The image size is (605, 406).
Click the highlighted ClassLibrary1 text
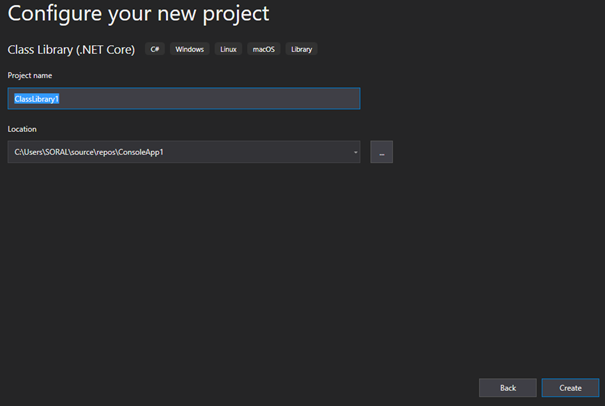37,99
